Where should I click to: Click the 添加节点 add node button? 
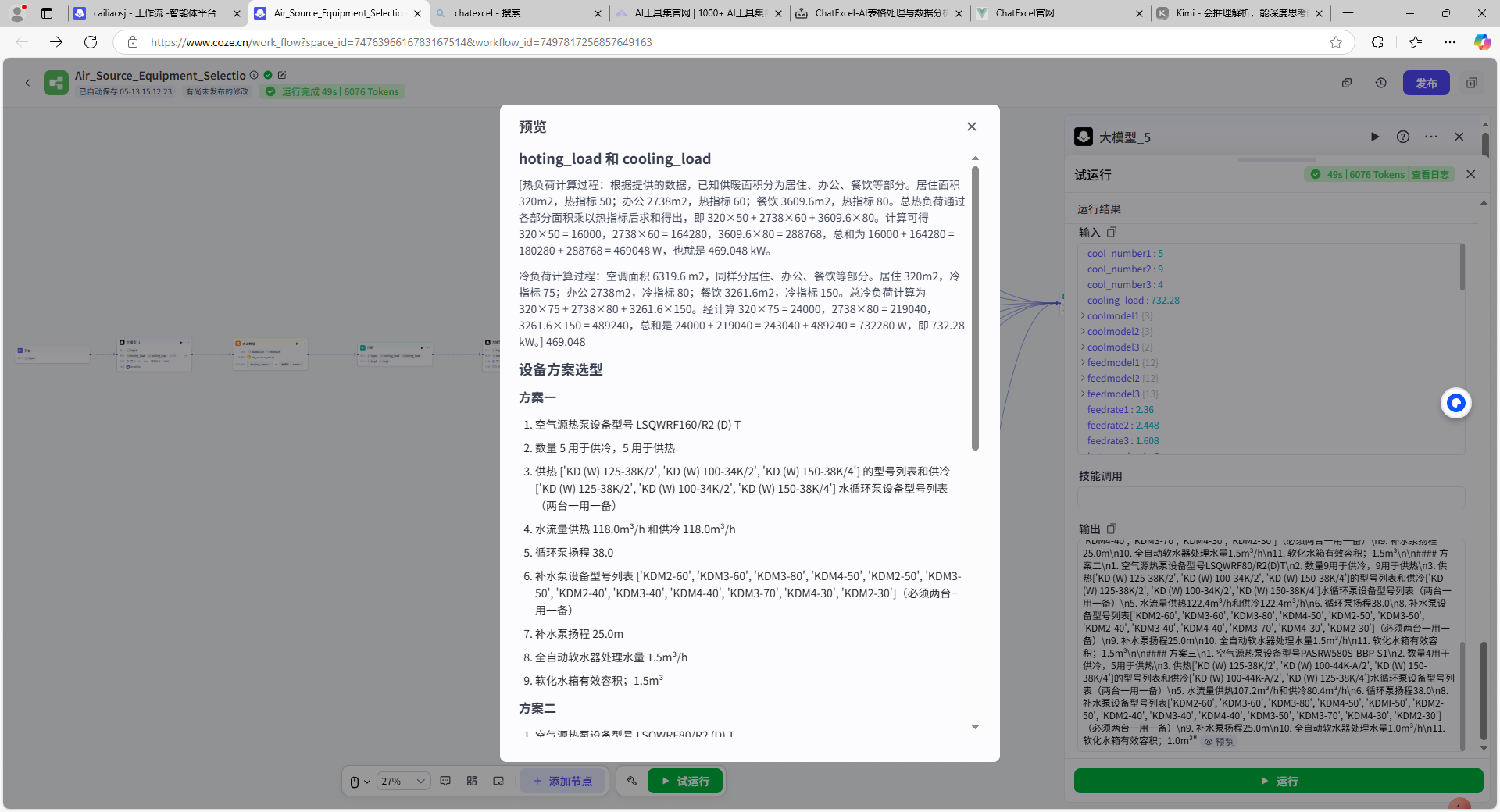tap(562, 782)
